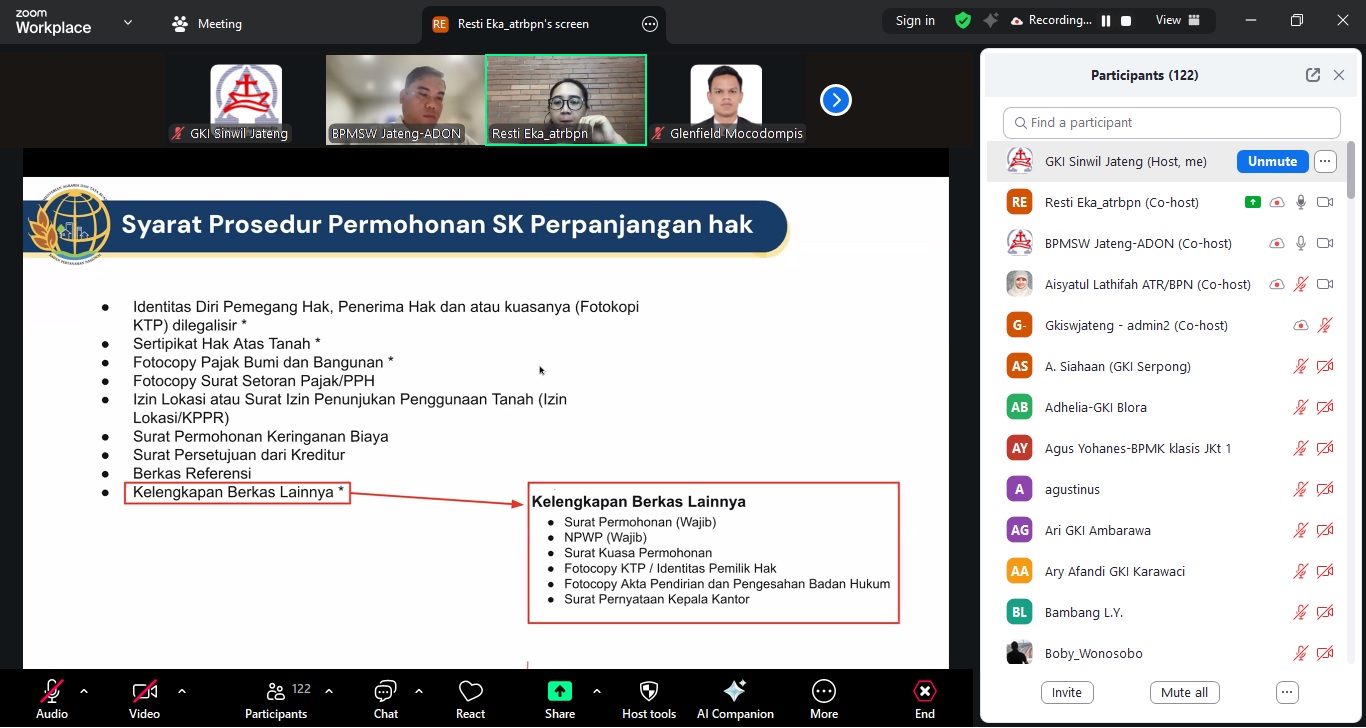Toggle the Participants list panel
The width and height of the screenshot is (1366, 728).
click(276, 692)
